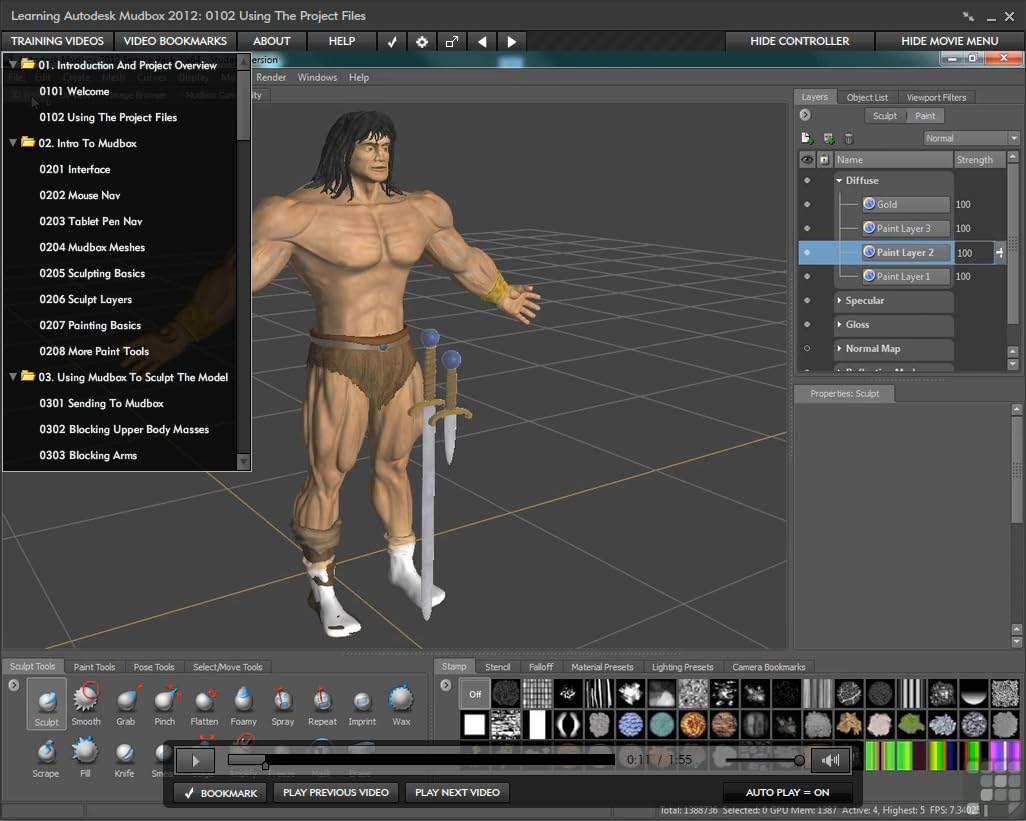The height and width of the screenshot is (821, 1026).
Task: Select the Off stamp thumbnail
Action: click(x=474, y=694)
